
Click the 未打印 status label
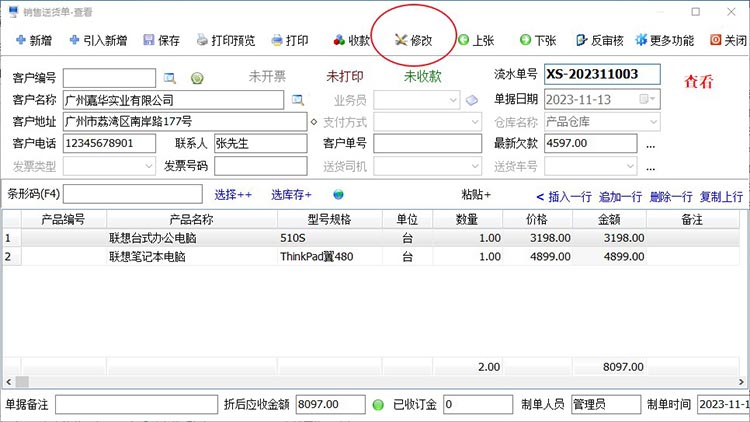click(345, 76)
